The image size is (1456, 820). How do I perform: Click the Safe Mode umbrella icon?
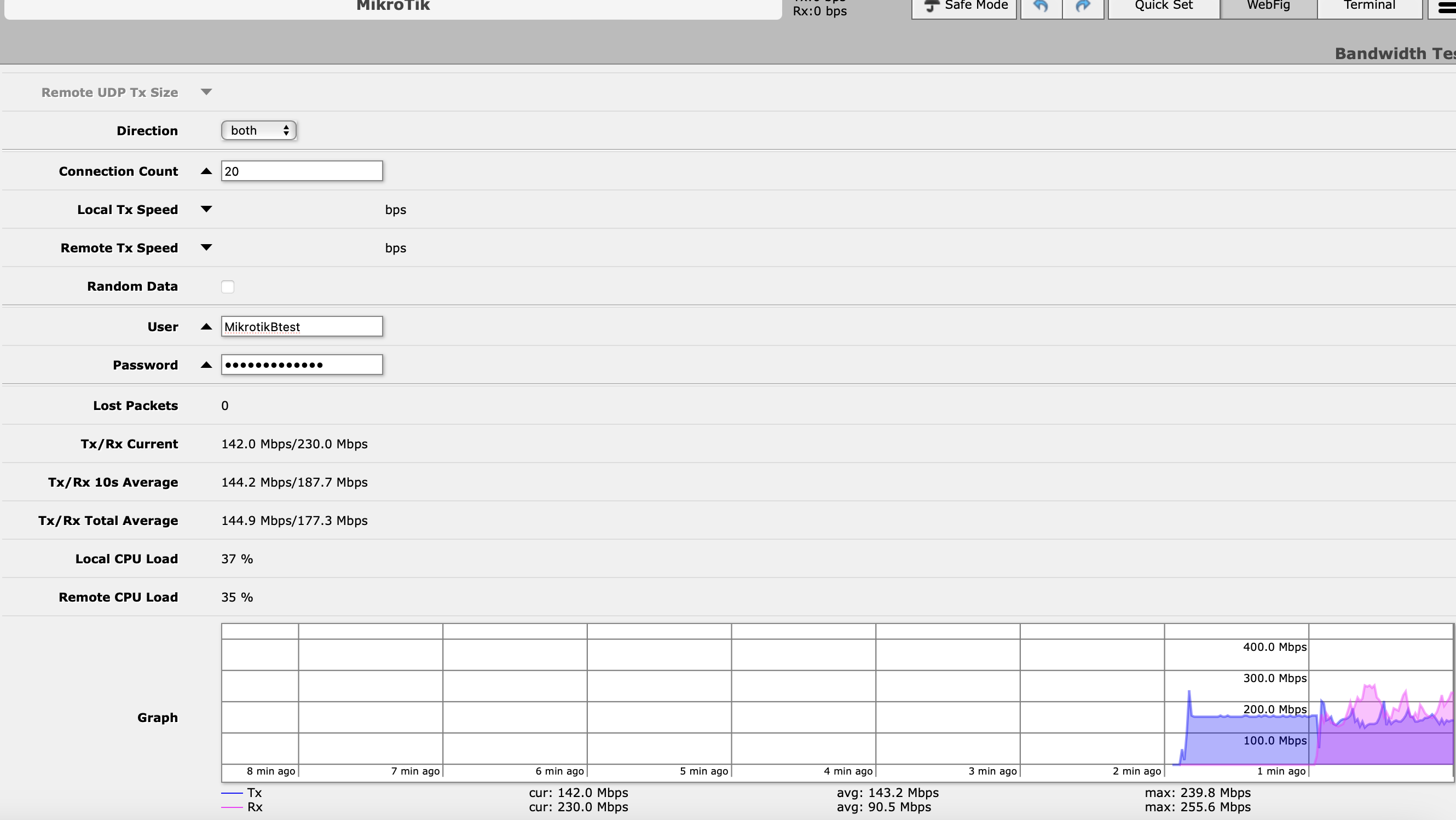point(932,6)
